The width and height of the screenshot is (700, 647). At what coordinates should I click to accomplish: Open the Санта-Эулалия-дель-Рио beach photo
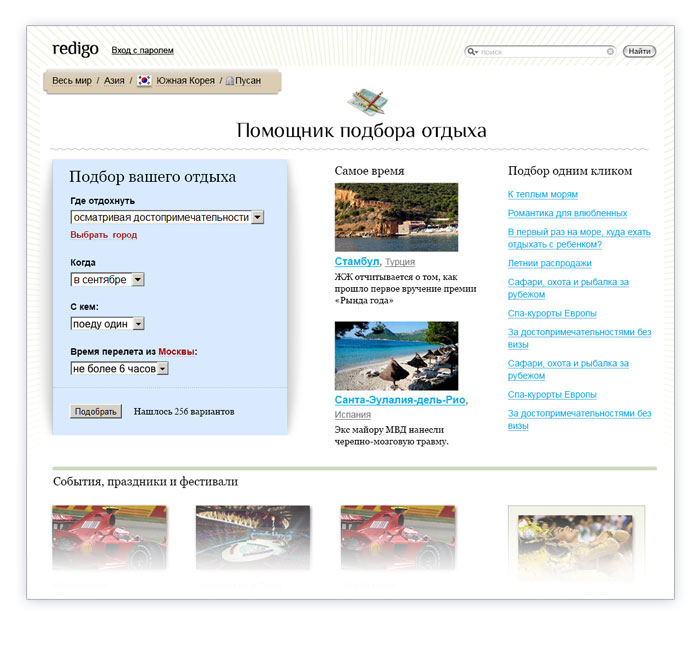(x=396, y=355)
